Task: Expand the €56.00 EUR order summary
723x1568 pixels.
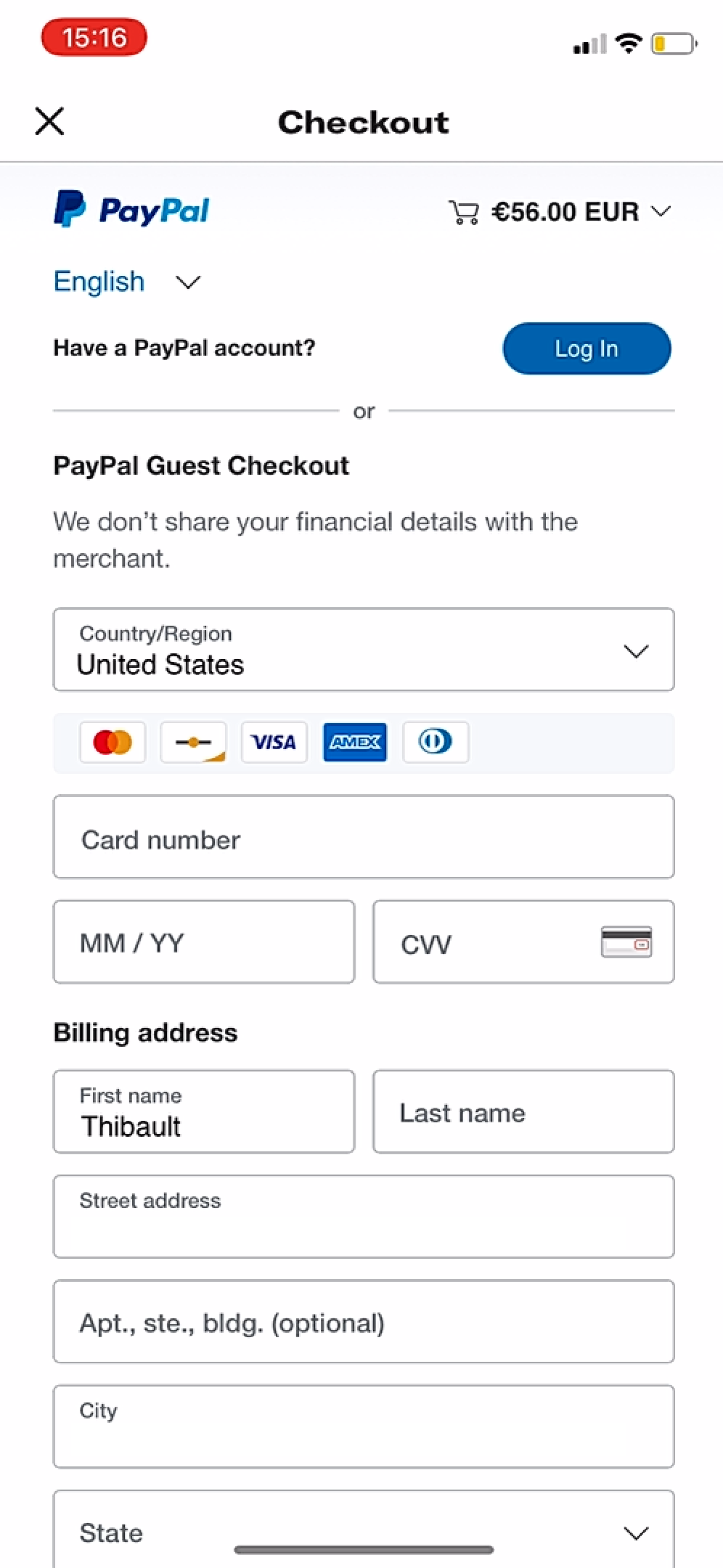Action: click(581, 212)
